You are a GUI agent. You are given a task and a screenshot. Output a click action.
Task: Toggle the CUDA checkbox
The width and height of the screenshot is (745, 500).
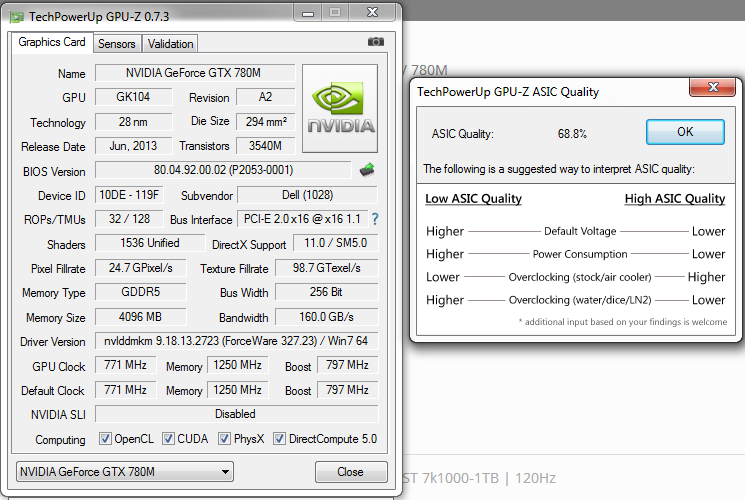coord(168,438)
